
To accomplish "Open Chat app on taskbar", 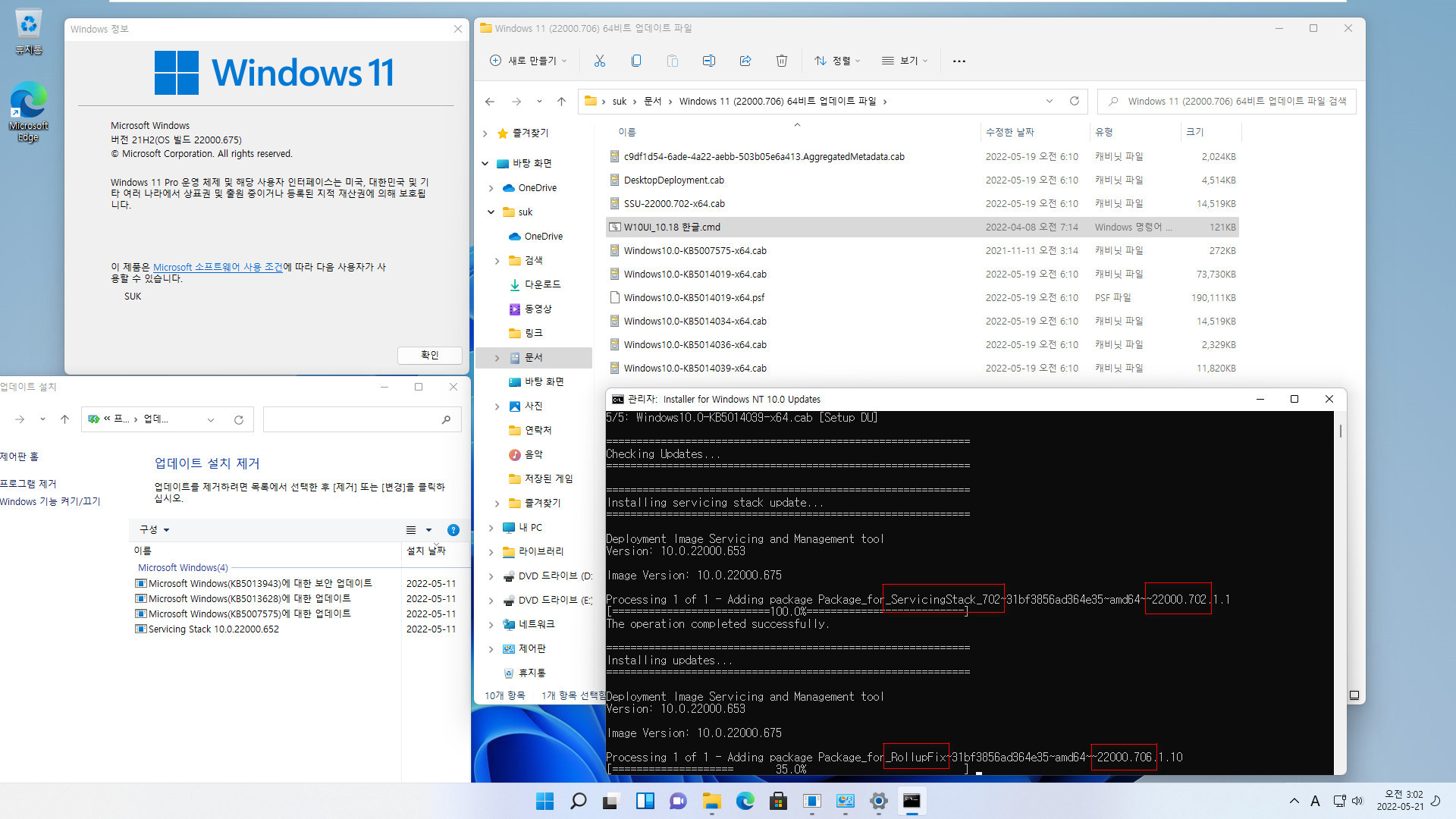I will coord(678,801).
